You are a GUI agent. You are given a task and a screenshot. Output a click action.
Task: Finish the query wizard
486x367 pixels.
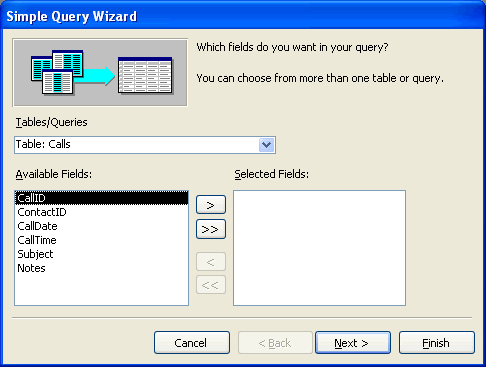437,343
